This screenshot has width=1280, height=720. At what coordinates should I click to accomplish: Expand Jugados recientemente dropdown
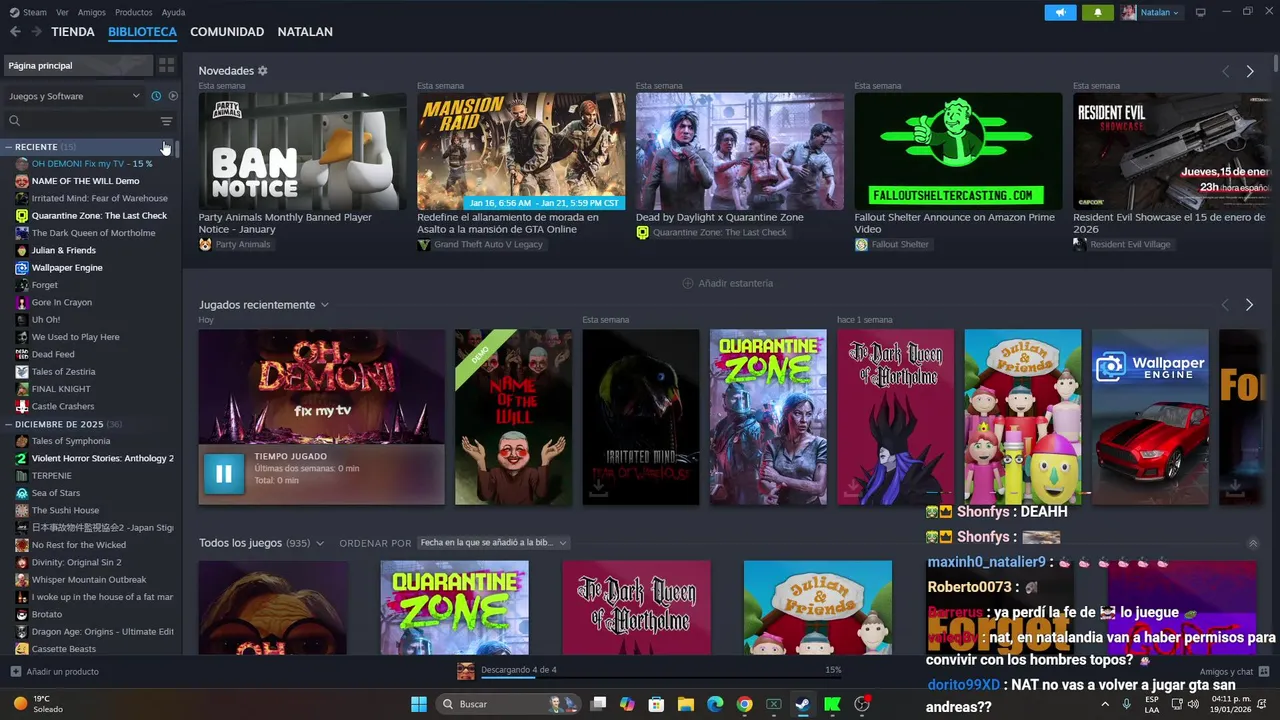coord(324,305)
